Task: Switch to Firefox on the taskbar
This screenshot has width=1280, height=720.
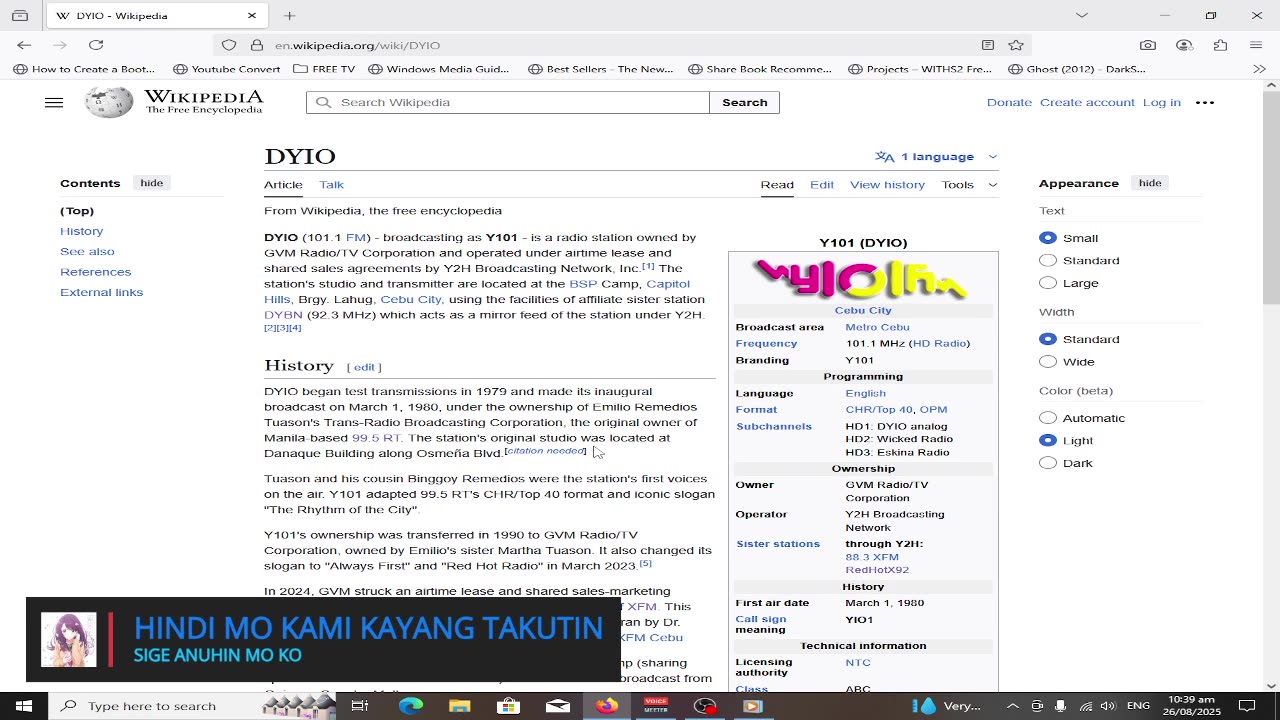Action: 607,706
